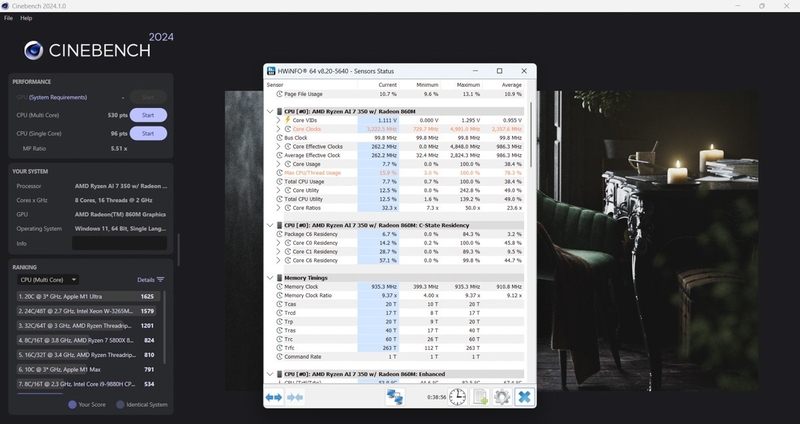Select ranking entry Apple M1 Ultra
800x424 pixels.
(88, 296)
